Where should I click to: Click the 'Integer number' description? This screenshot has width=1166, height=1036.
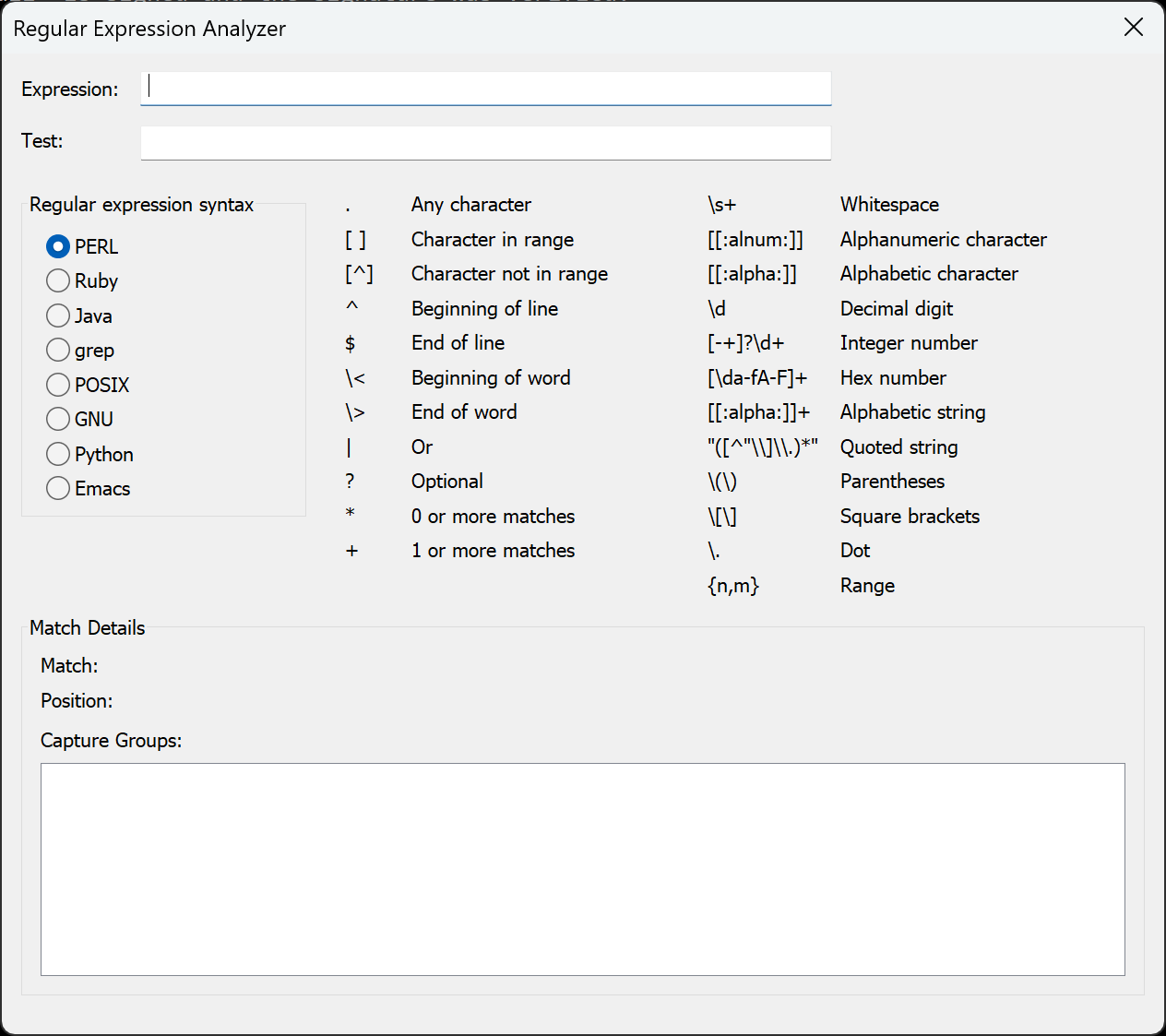[910, 342]
